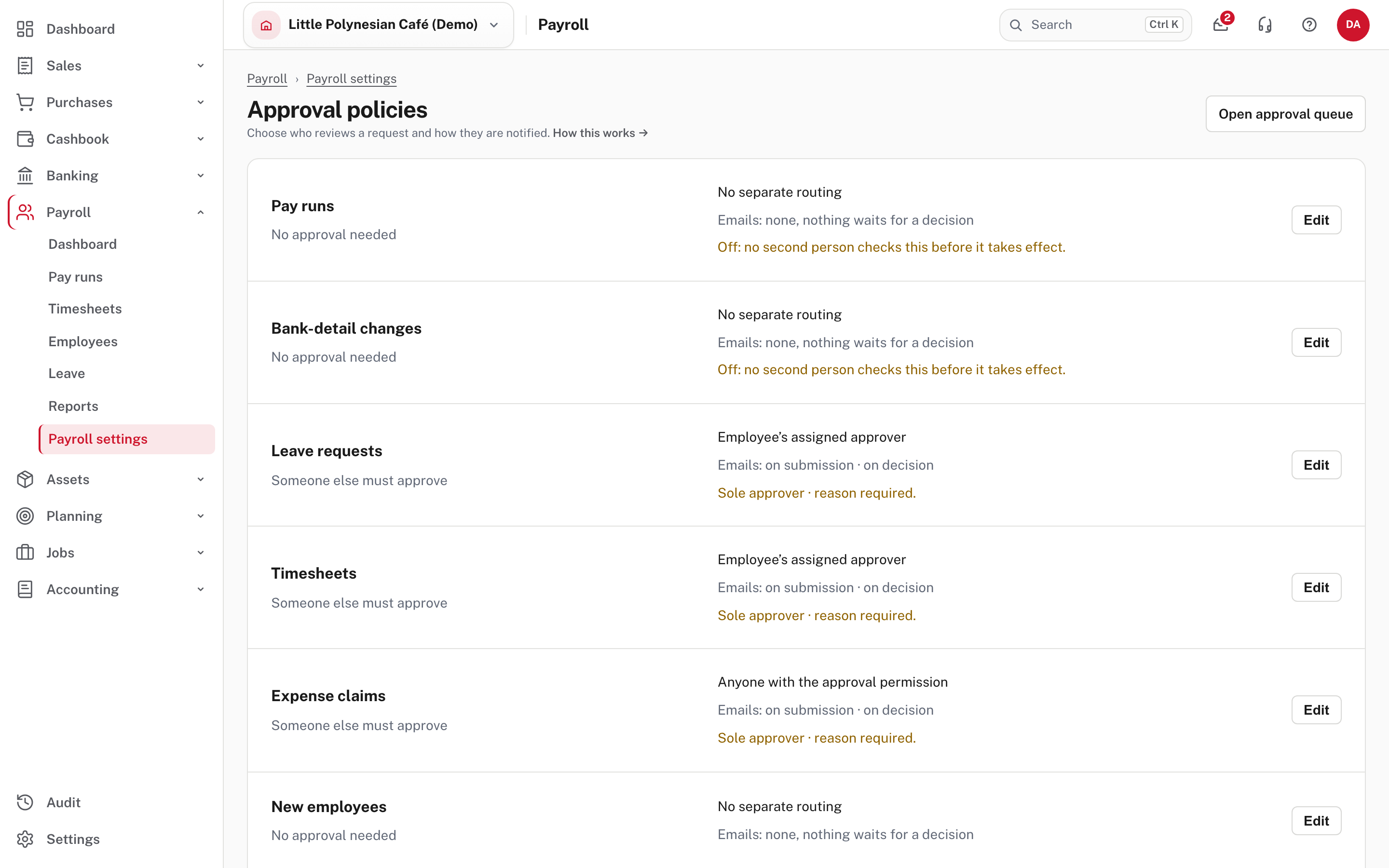Select Leave in Payroll submenu
This screenshot has height=868, width=1389.
pyautogui.click(x=126, y=374)
